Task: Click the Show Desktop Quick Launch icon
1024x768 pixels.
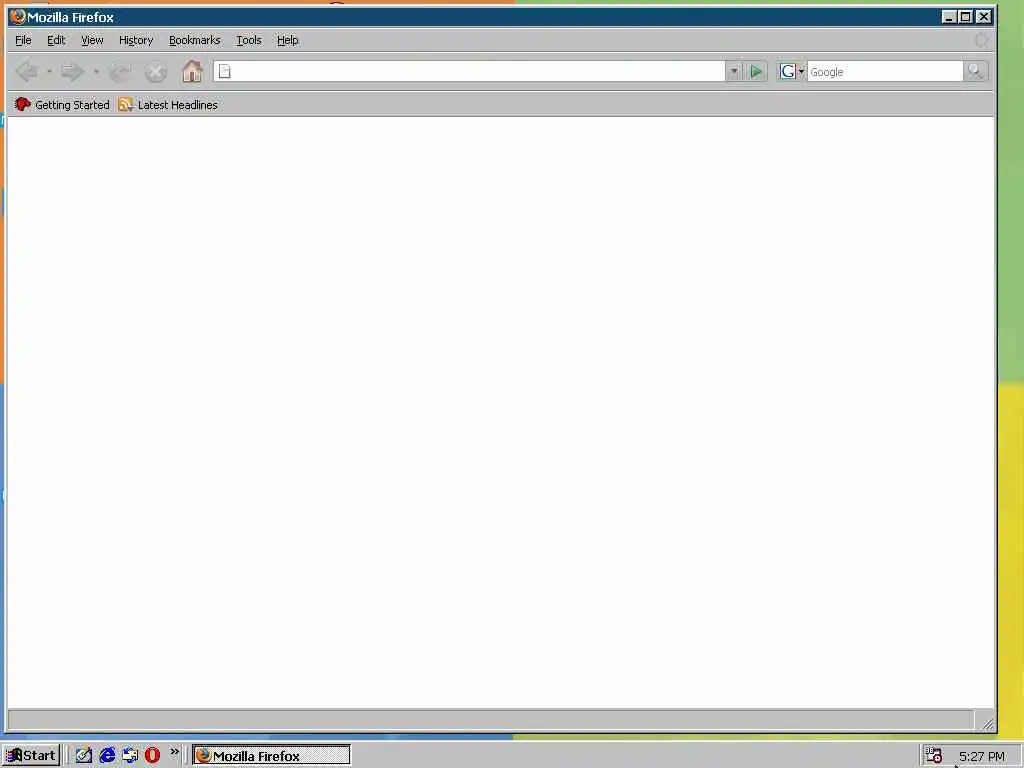Action: [130, 756]
